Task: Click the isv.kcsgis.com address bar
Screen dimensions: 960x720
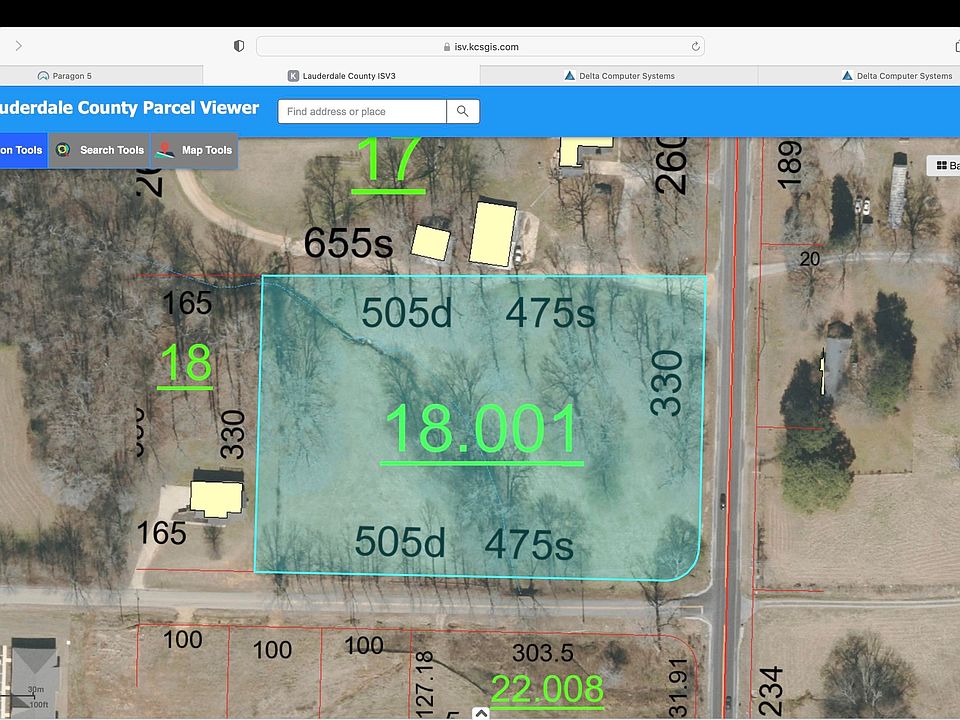Action: click(x=480, y=47)
